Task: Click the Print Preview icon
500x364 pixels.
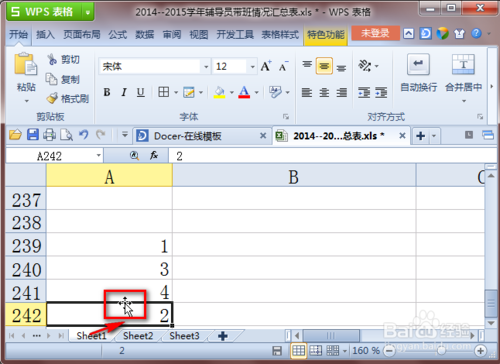Action: pos(66,135)
